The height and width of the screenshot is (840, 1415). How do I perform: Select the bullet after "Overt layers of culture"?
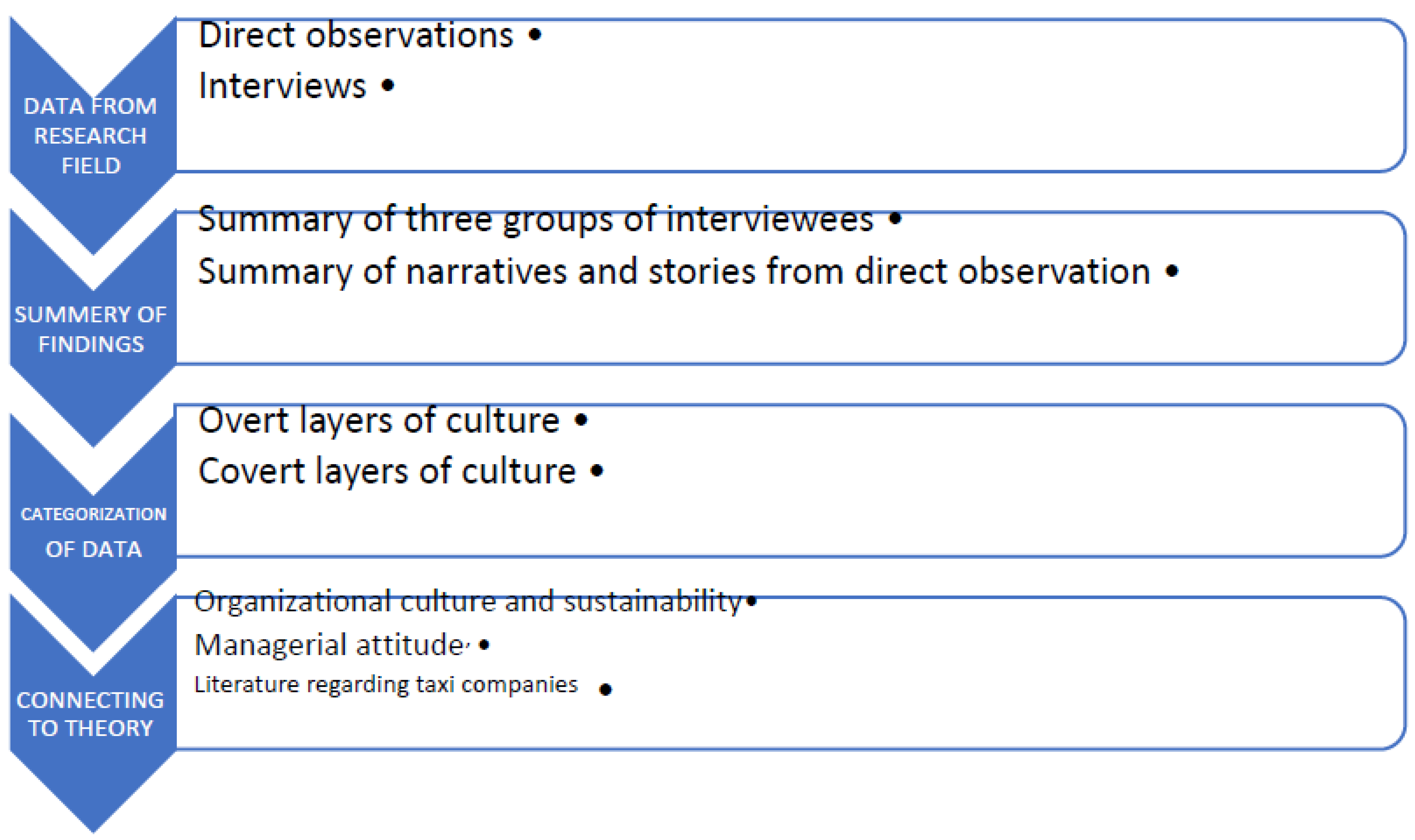[581, 421]
